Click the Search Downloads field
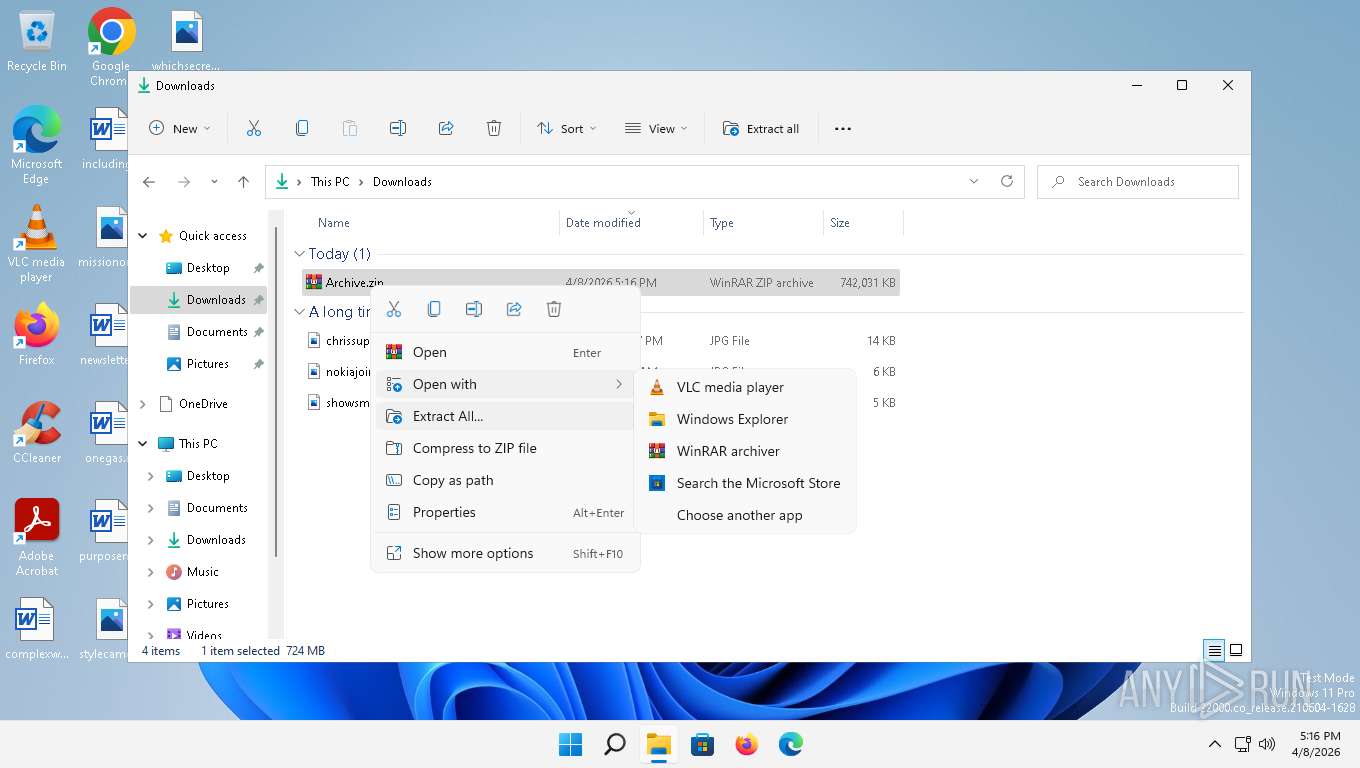Viewport: 1360px width, 768px height. point(1138,182)
